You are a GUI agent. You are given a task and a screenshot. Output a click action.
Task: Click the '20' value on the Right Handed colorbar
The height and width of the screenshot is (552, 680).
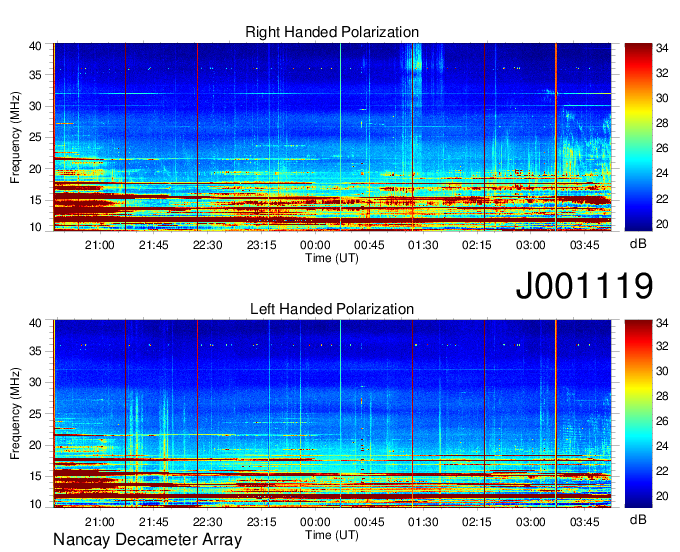click(662, 224)
